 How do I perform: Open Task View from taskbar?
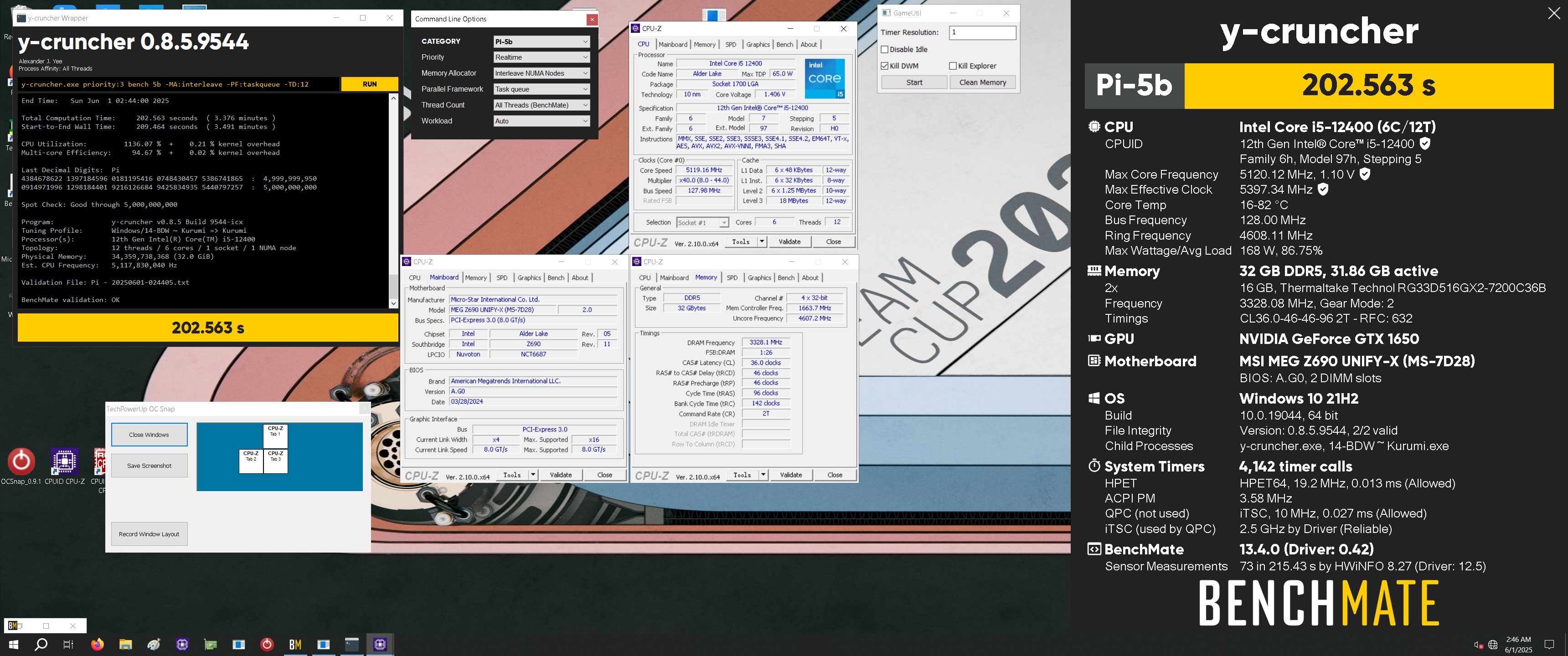click(x=68, y=645)
